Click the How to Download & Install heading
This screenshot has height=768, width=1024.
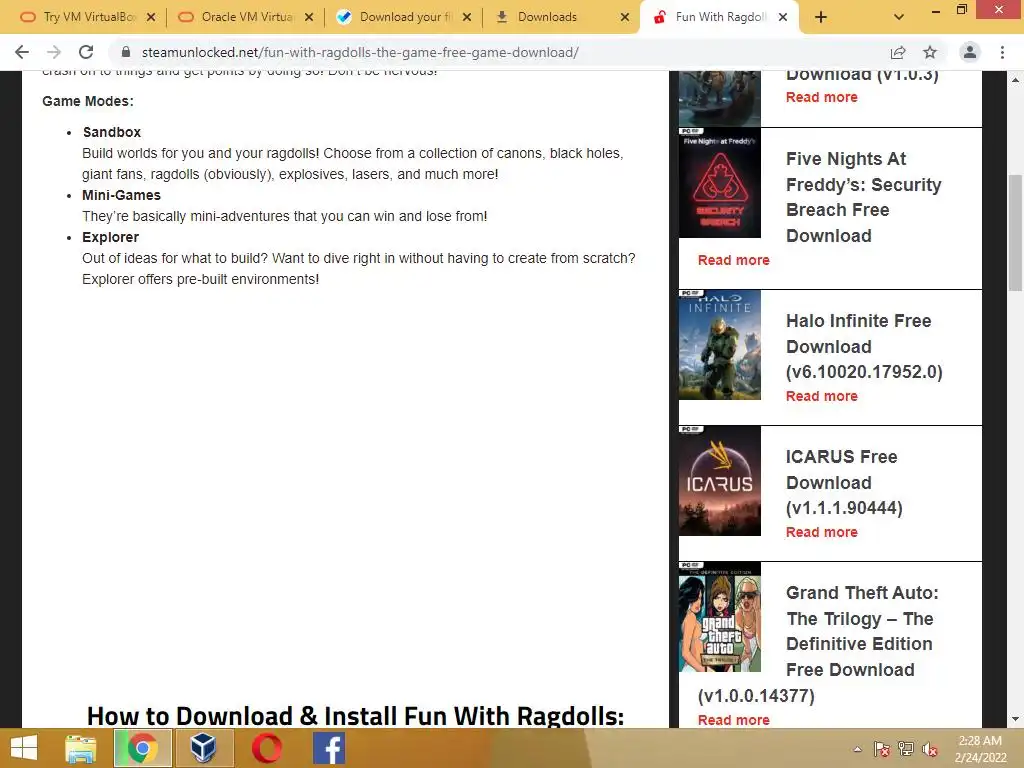point(356,716)
